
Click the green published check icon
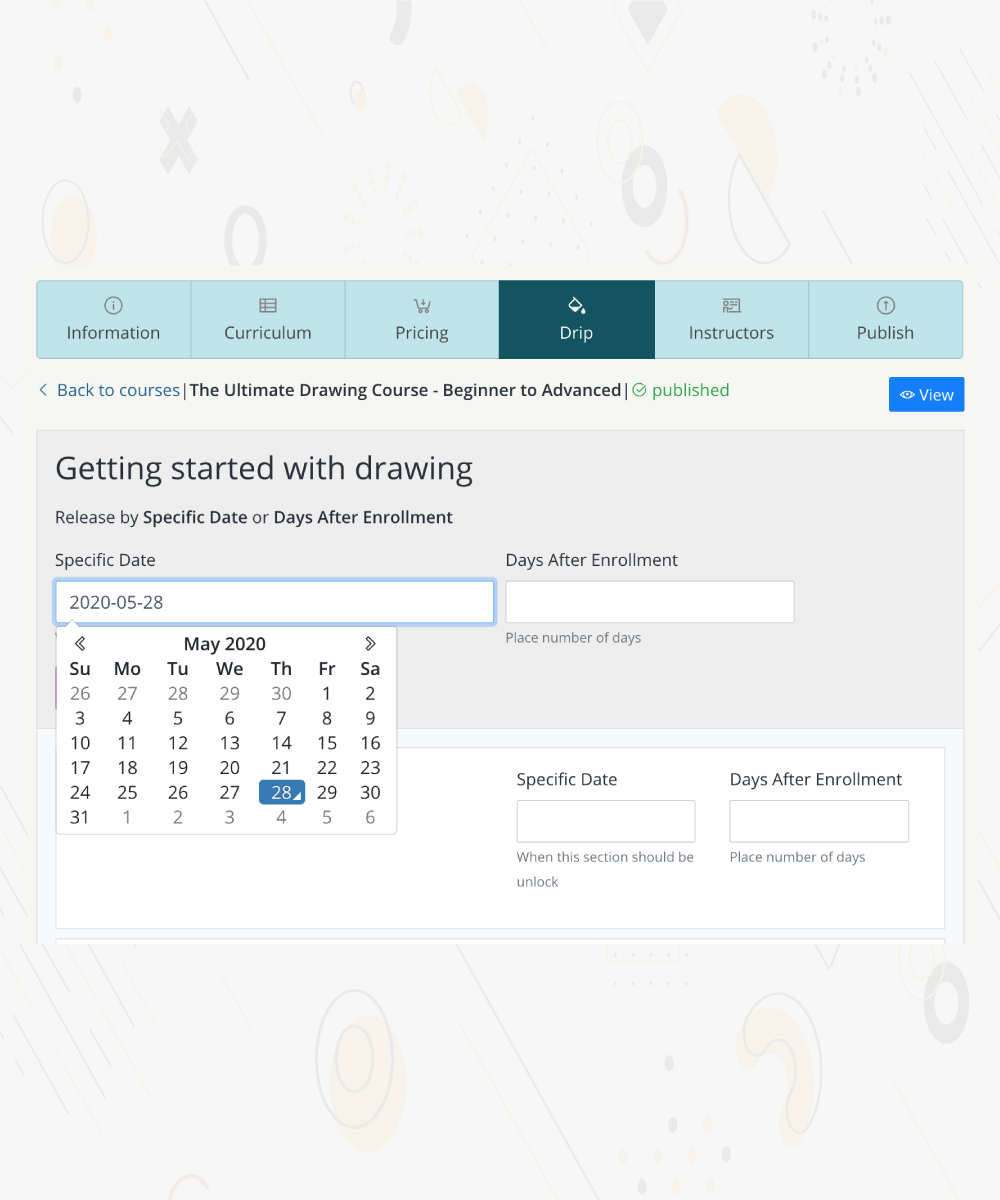click(640, 390)
